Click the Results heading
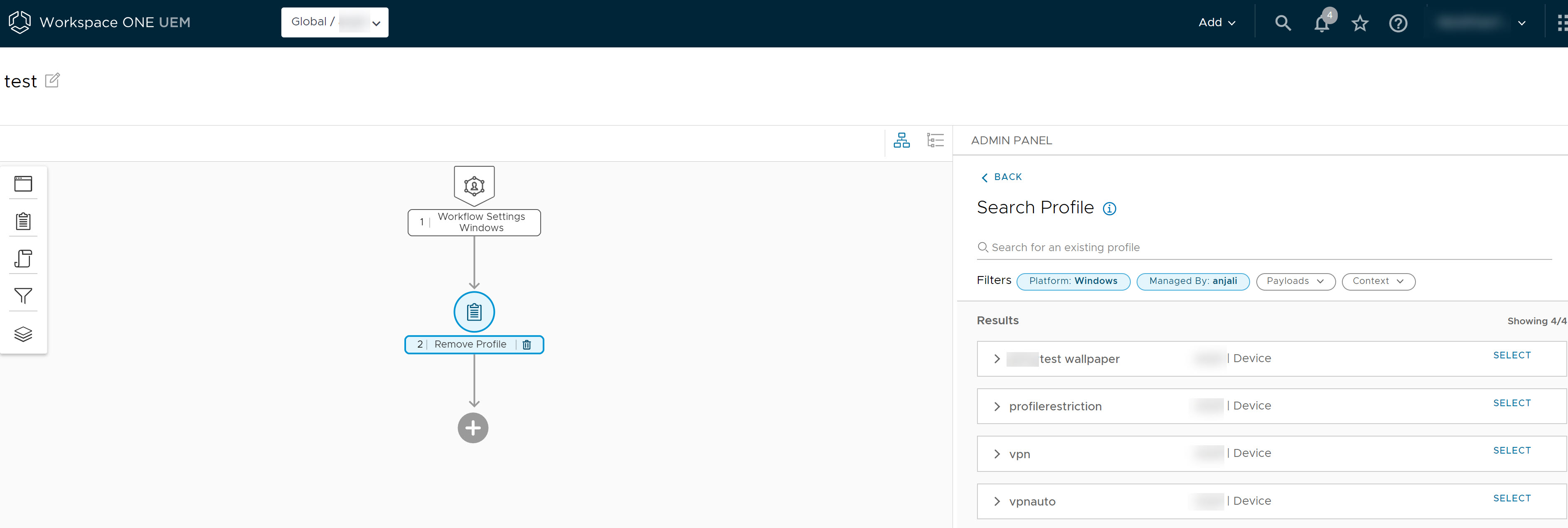 tap(997, 320)
